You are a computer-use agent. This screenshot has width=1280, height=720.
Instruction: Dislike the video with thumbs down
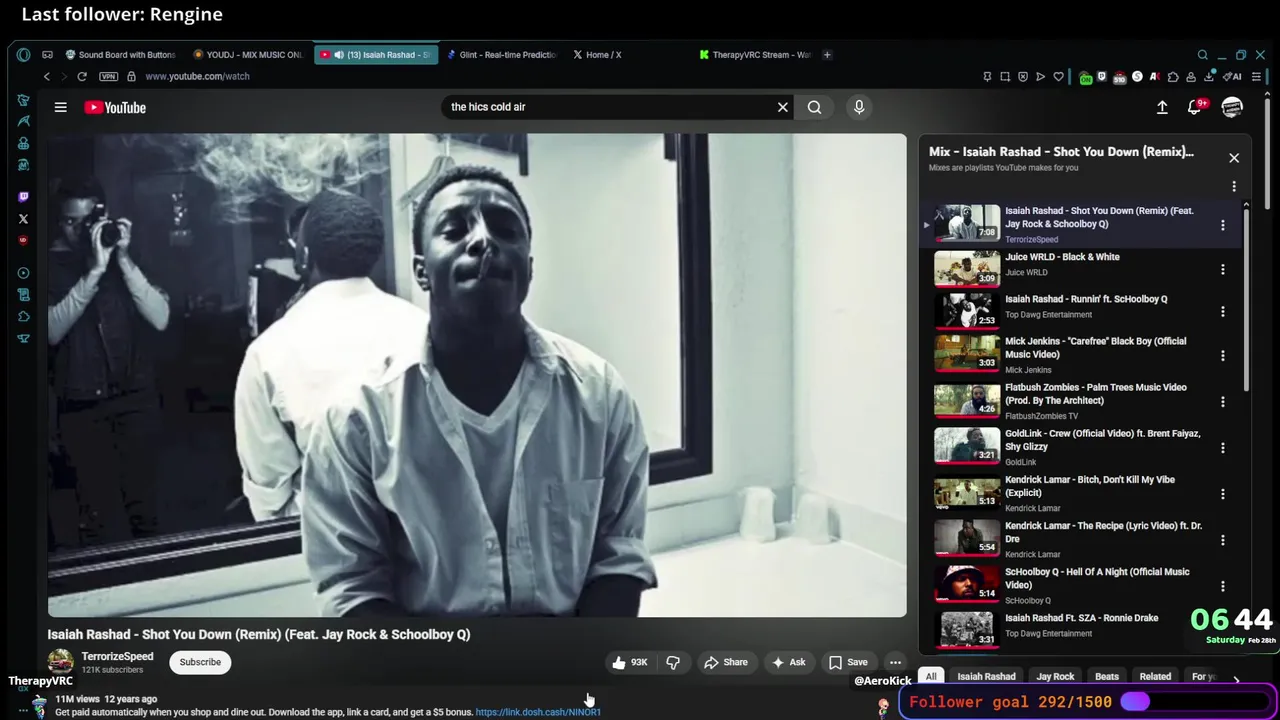coord(673,662)
